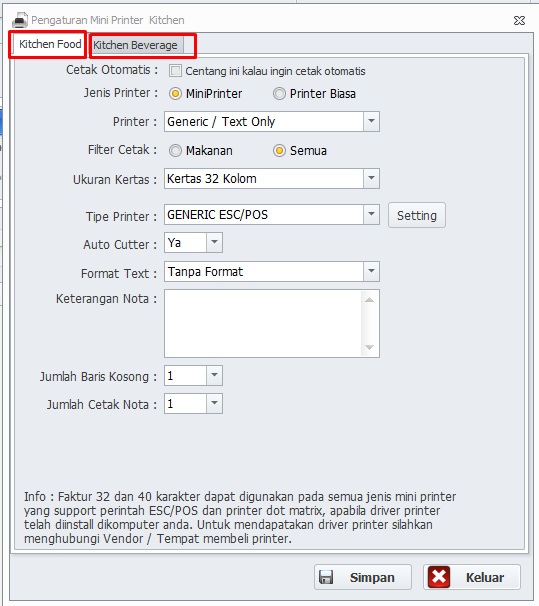Image resolution: width=539 pixels, height=606 pixels.
Task: Click the printer icon in title bar
Action: point(20,20)
